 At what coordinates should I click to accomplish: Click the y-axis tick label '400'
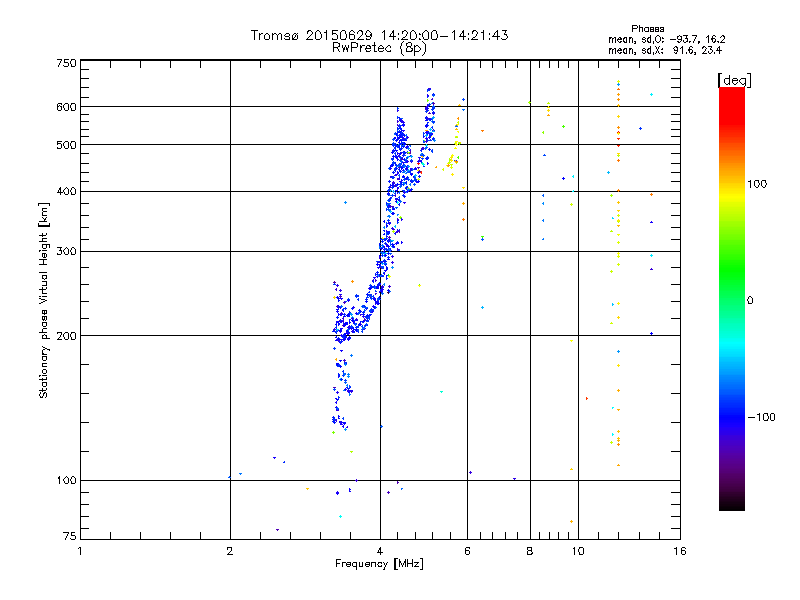tap(66, 191)
